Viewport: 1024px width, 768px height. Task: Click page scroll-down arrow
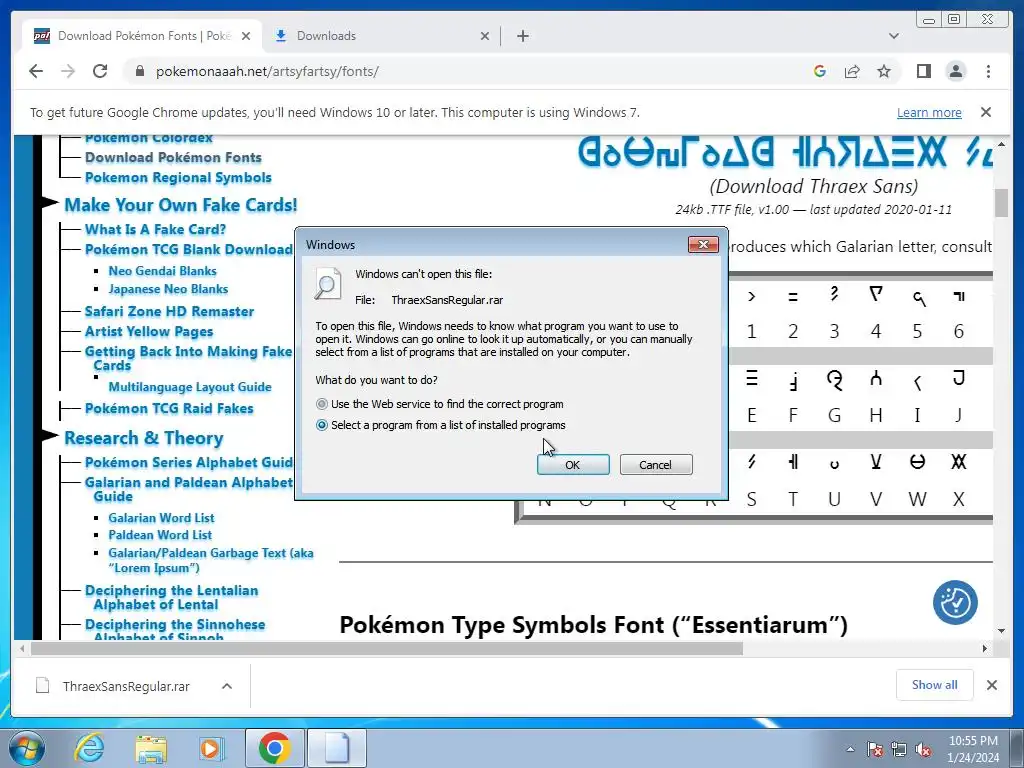pyautogui.click(x=1001, y=631)
